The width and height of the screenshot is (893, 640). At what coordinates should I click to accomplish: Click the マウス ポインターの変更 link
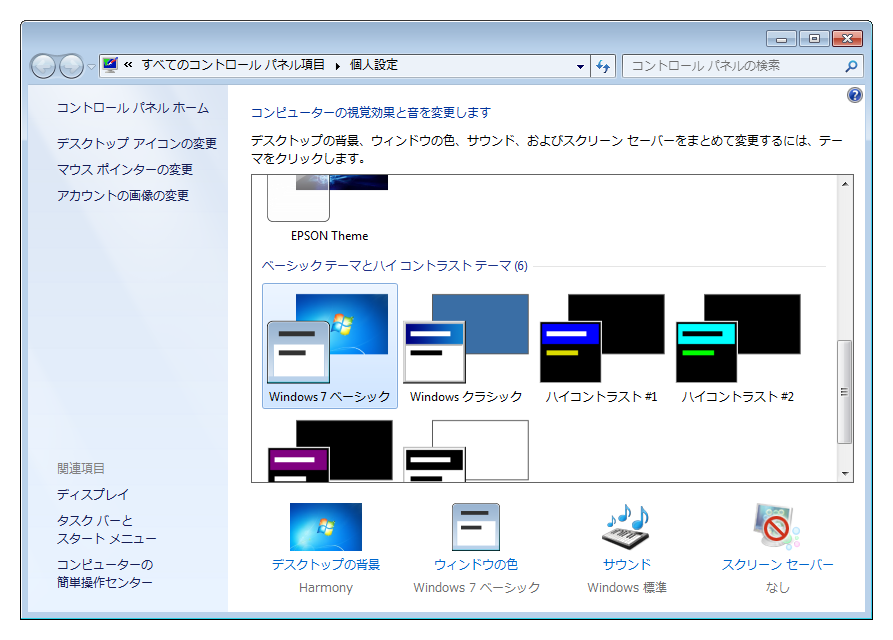[125, 170]
